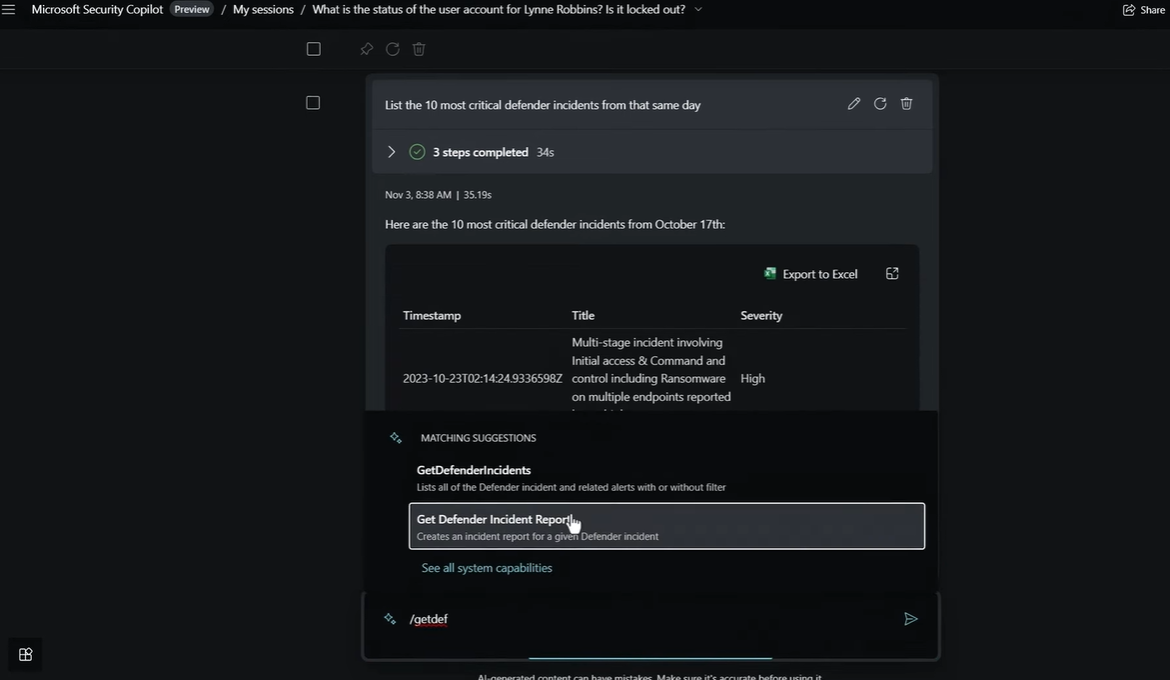1170x680 pixels.
Task: Click the rerun icon in top toolbar
Action: [392, 49]
